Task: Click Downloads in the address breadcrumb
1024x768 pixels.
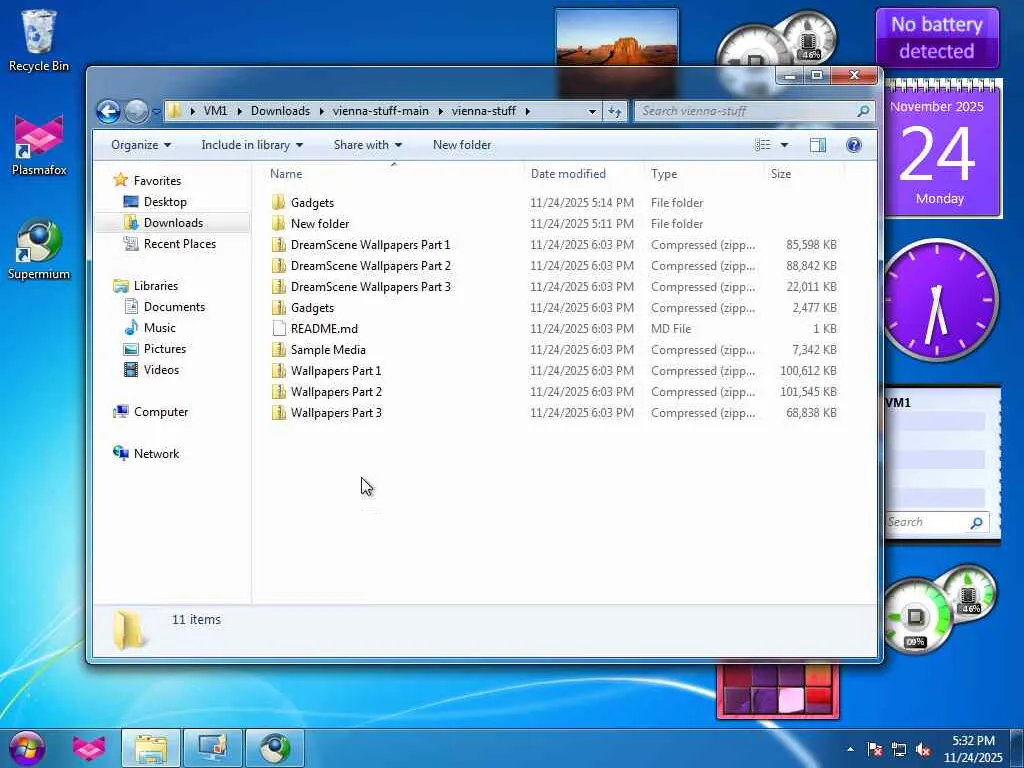Action: (x=280, y=111)
